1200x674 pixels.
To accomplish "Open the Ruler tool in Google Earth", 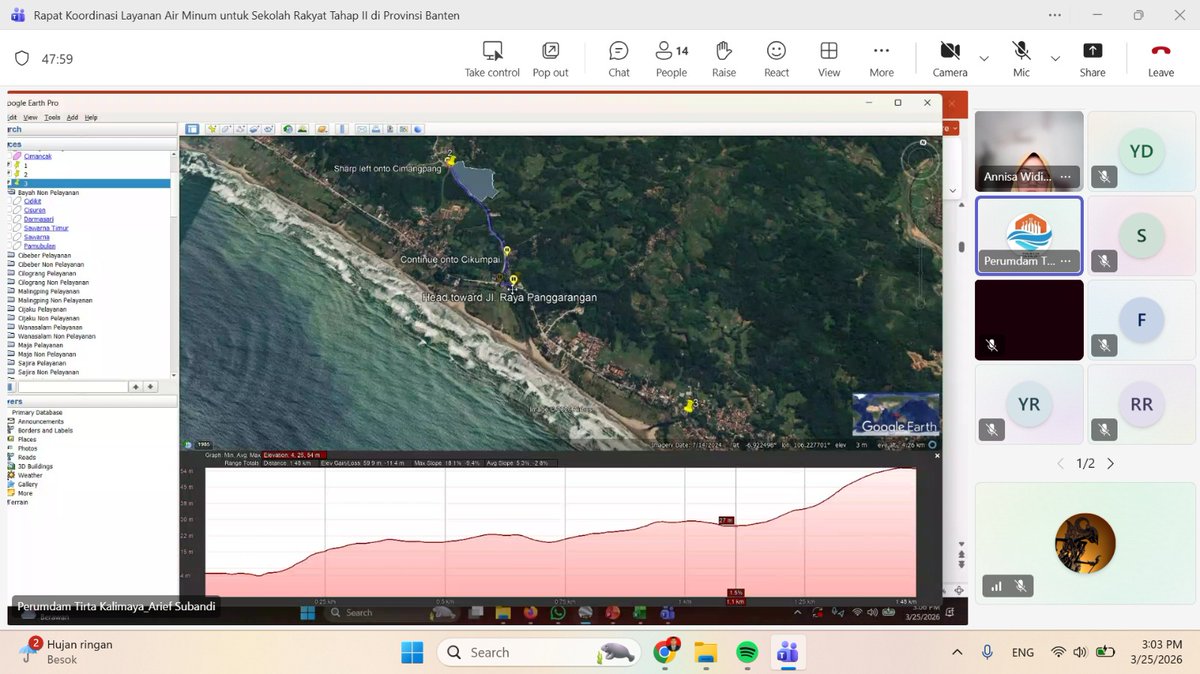I will (342, 129).
